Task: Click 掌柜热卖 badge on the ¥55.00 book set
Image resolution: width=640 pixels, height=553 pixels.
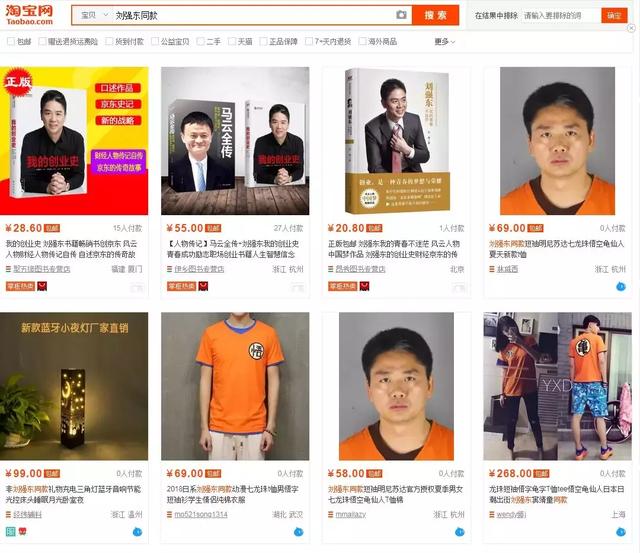Action: tap(182, 286)
